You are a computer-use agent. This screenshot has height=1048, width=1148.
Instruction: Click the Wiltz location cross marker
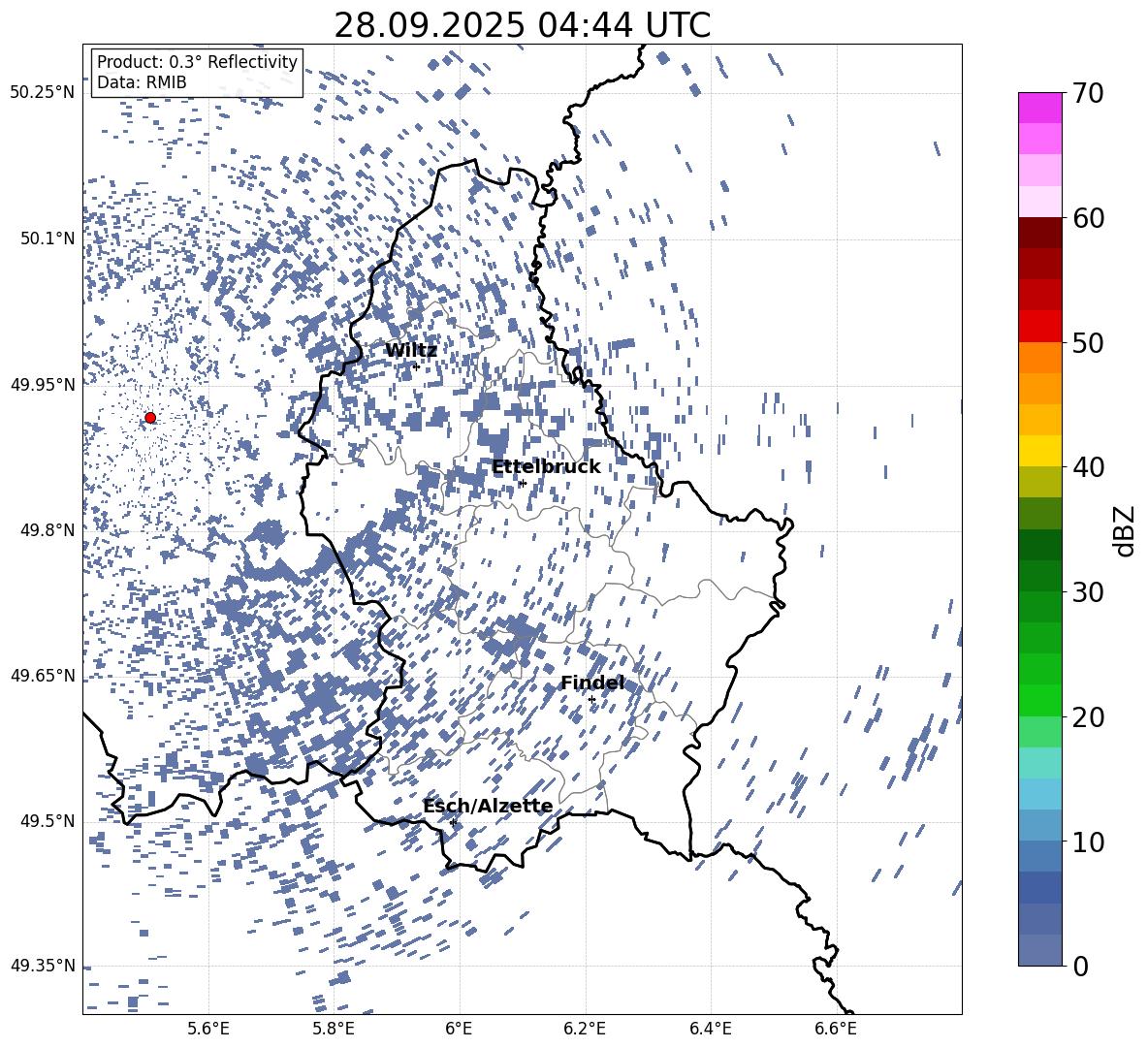point(416,366)
